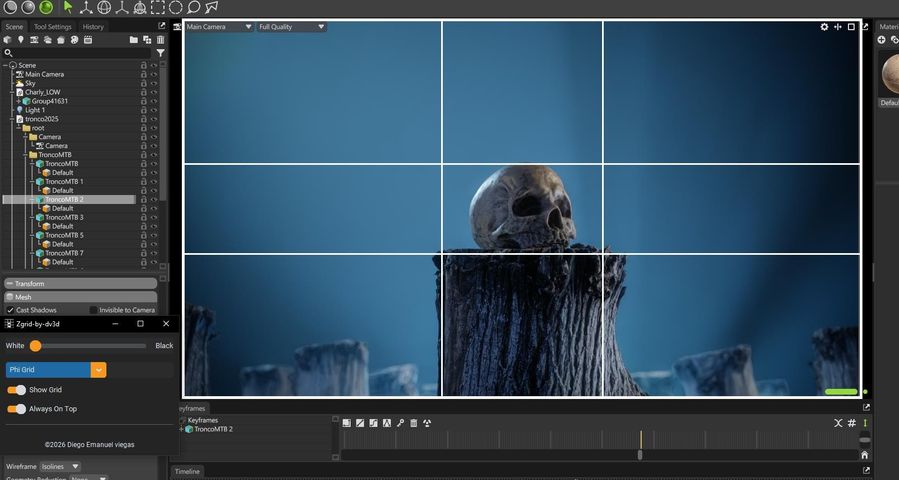Click the filter funnel icon beside search
Screen dimensions: 899x480
[x=161, y=53]
